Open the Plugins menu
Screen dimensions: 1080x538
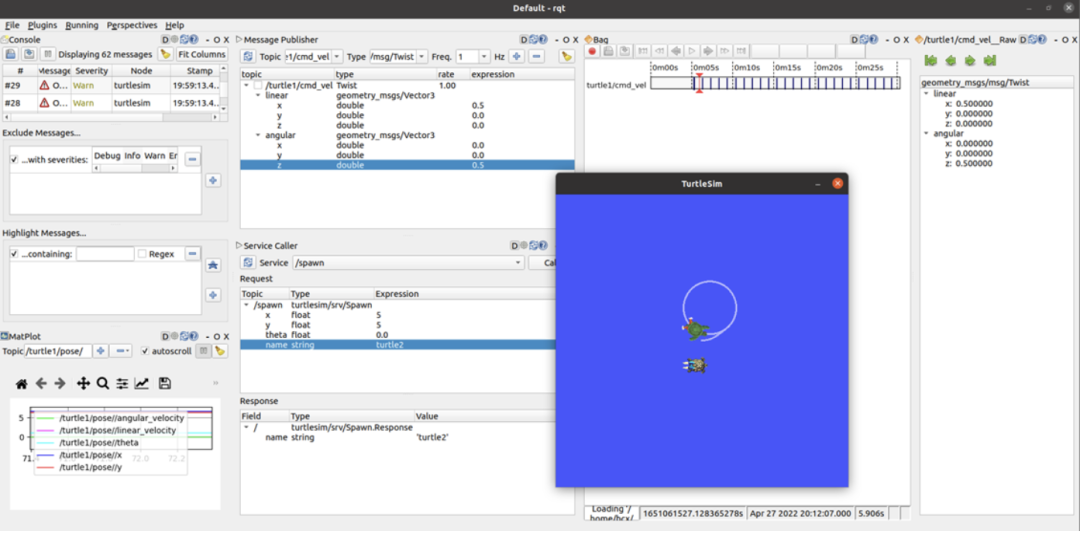click(42, 25)
